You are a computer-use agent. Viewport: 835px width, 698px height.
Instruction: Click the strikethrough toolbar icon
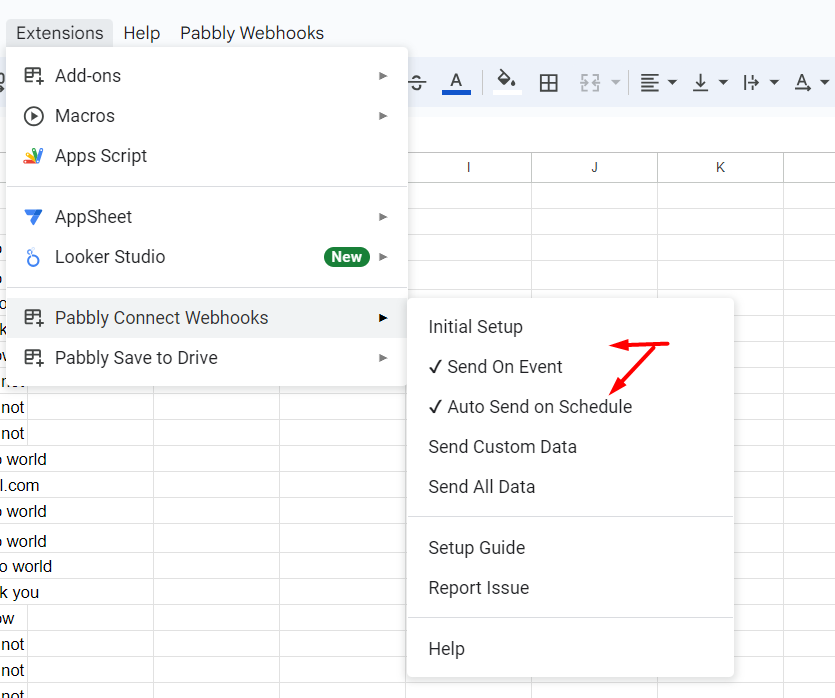click(x=418, y=83)
